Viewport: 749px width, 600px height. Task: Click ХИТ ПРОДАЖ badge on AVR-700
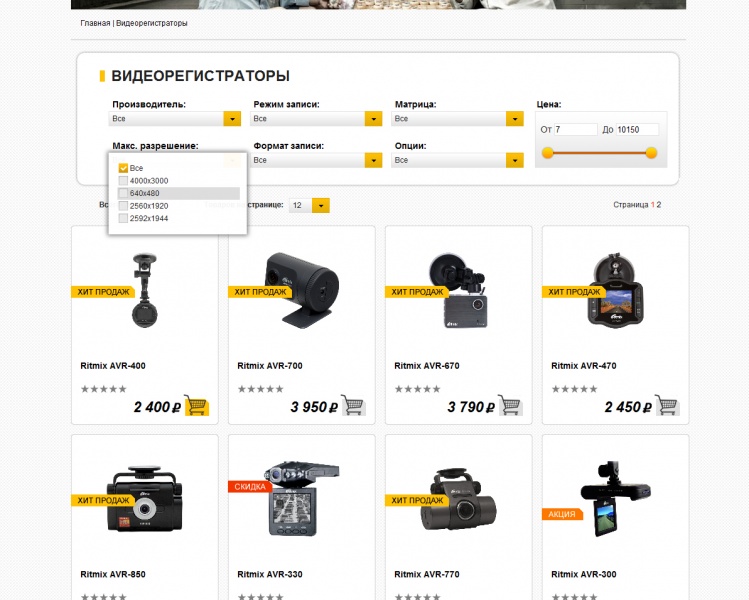pyautogui.click(x=260, y=292)
